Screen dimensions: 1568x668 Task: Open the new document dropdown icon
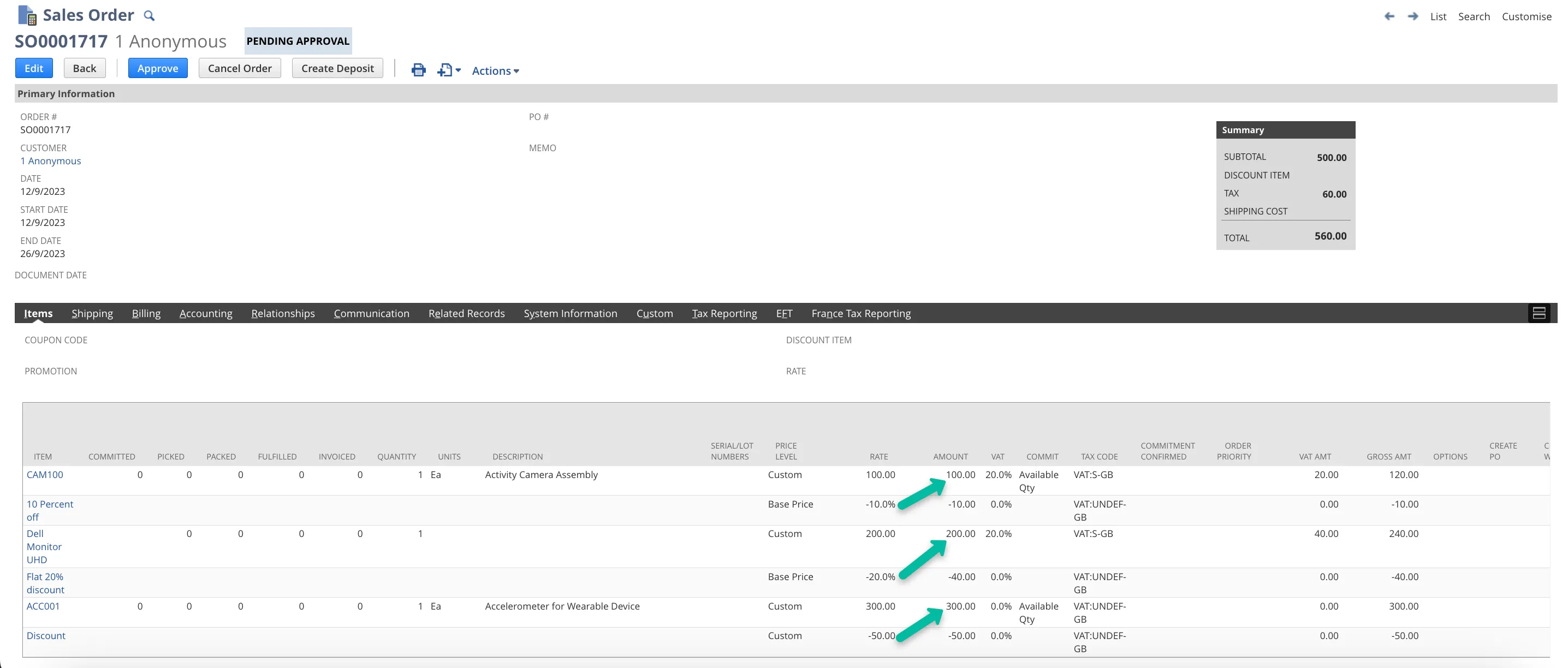pyautogui.click(x=449, y=70)
